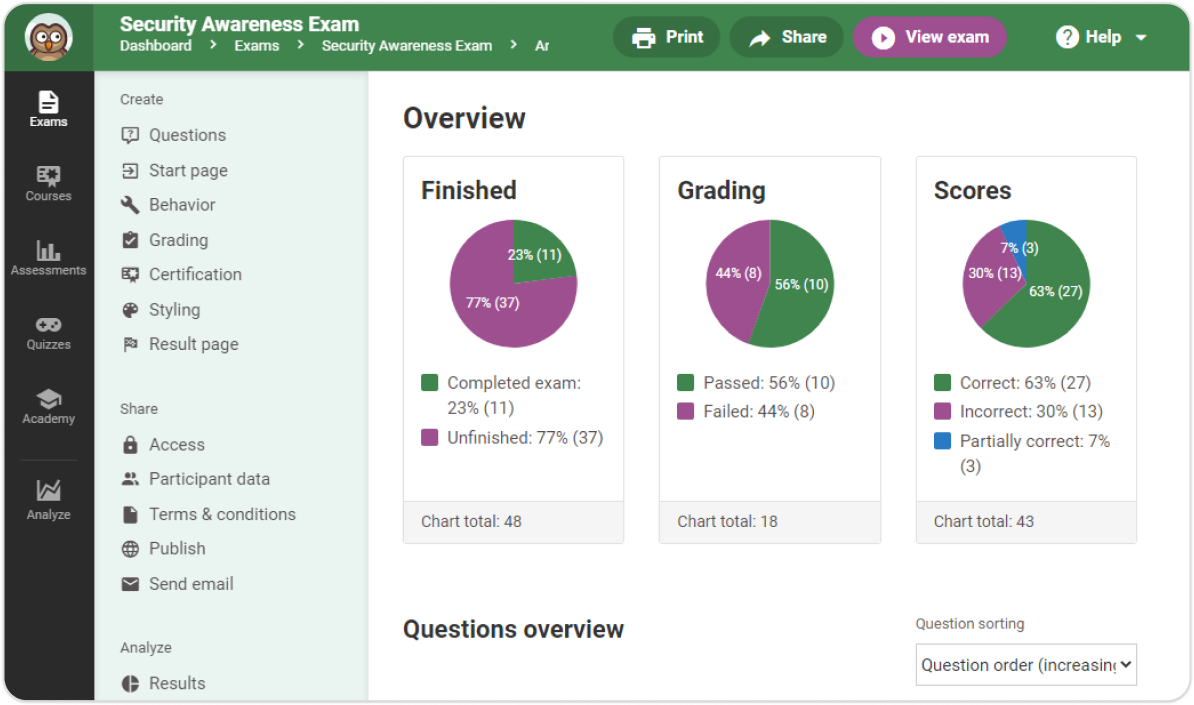This screenshot has height=705, width=1194.
Task: Click green Passed legend swatch
Action: click(x=685, y=382)
